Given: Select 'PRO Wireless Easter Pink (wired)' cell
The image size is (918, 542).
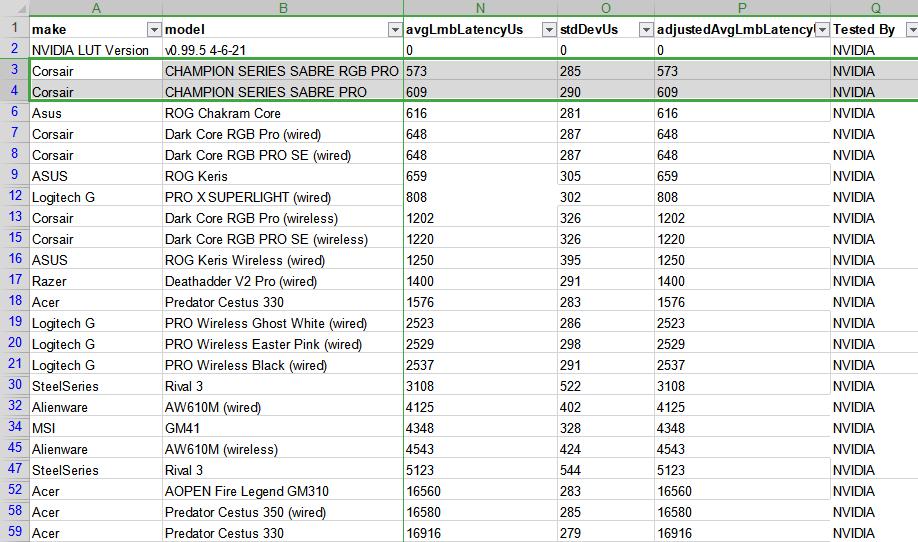Looking at the screenshot, I should point(283,345).
